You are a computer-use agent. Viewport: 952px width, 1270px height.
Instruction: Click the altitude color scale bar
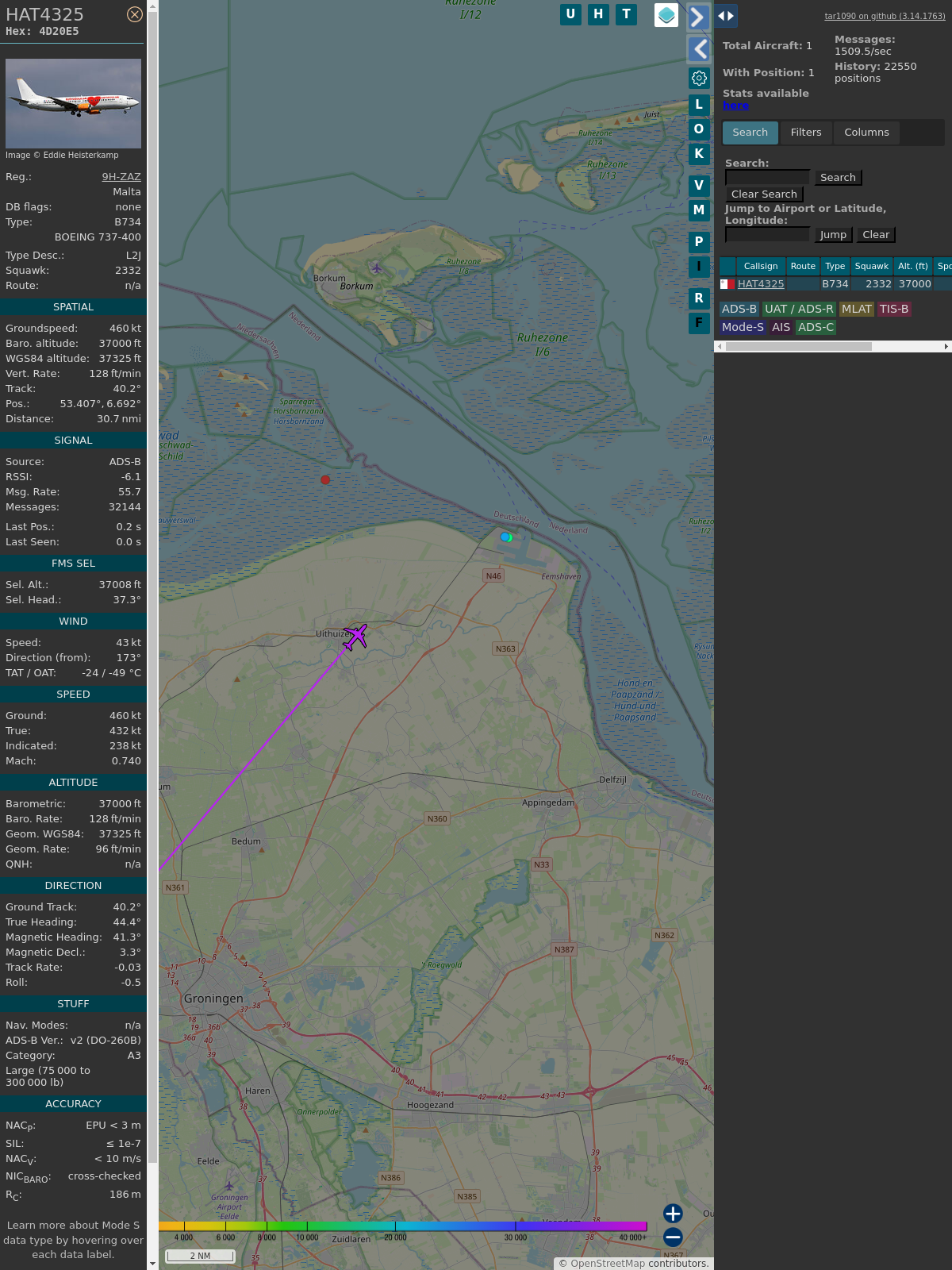[403, 1226]
